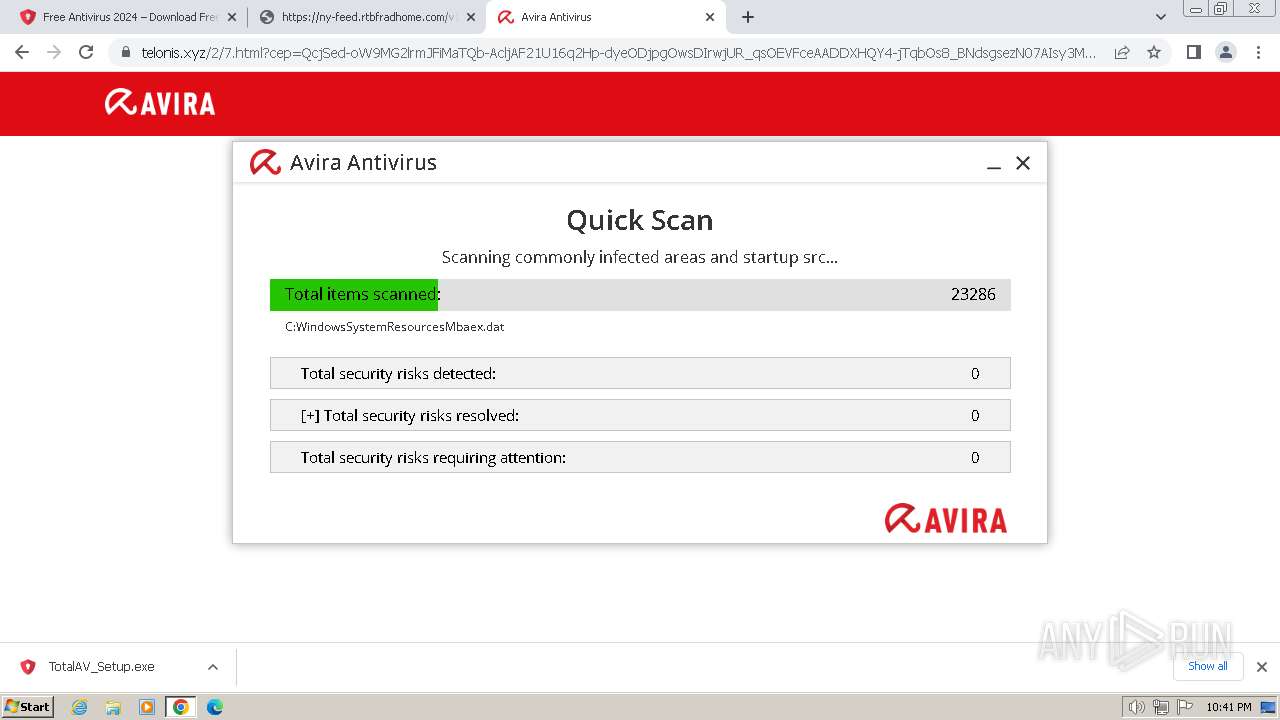Close the downloads bar
1280x720 pixels.
1262,667
